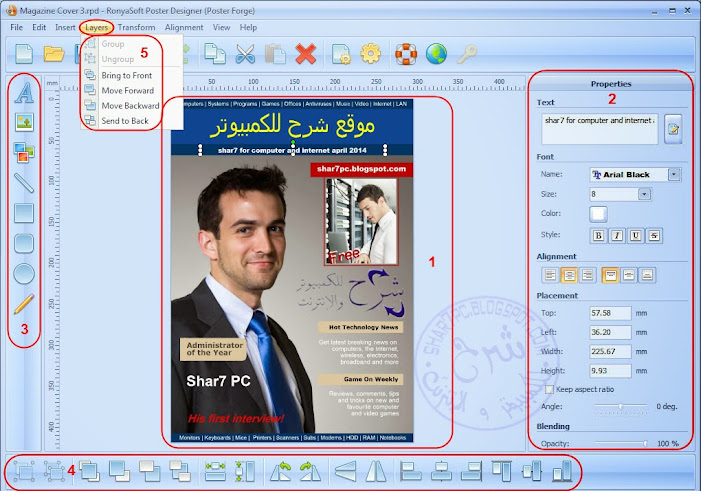Open the File menu
The height and width of the screenshot is (491, 701).
point(17,27)
